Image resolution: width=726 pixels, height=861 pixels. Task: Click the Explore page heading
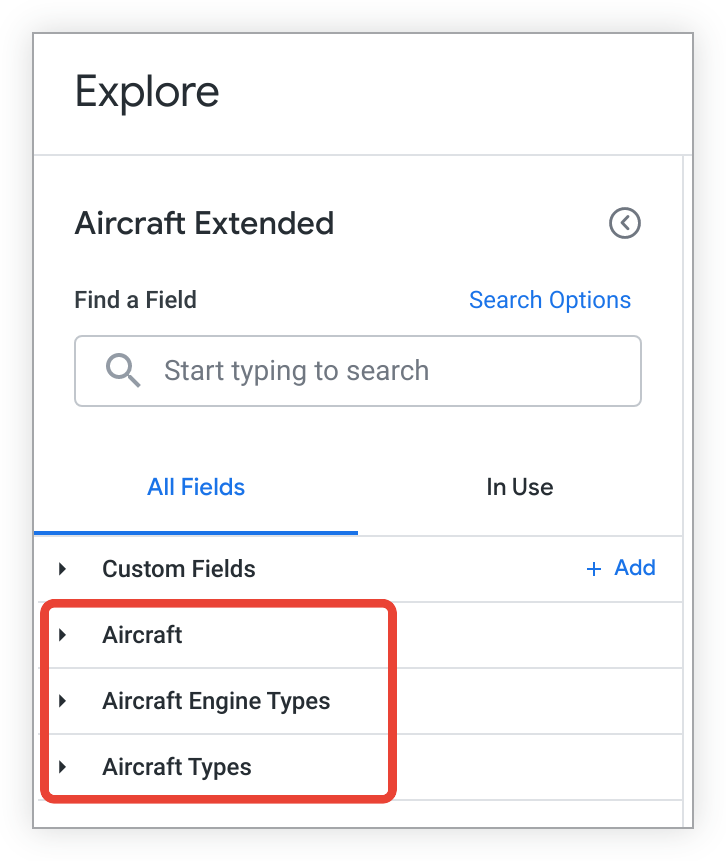(x=147, y=92)
